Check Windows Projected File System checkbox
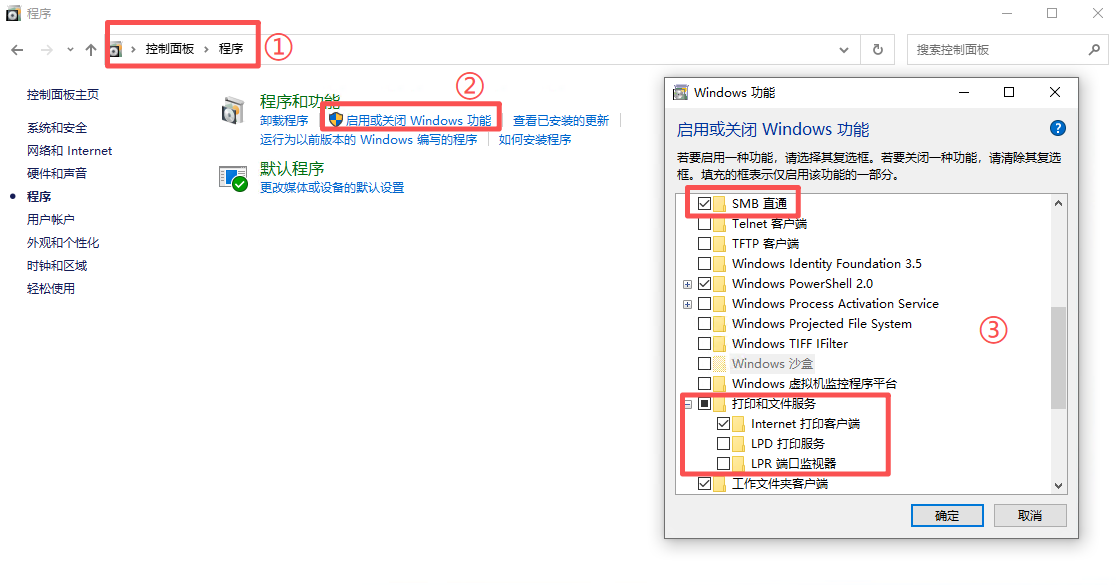 click(x=705, y=323)
